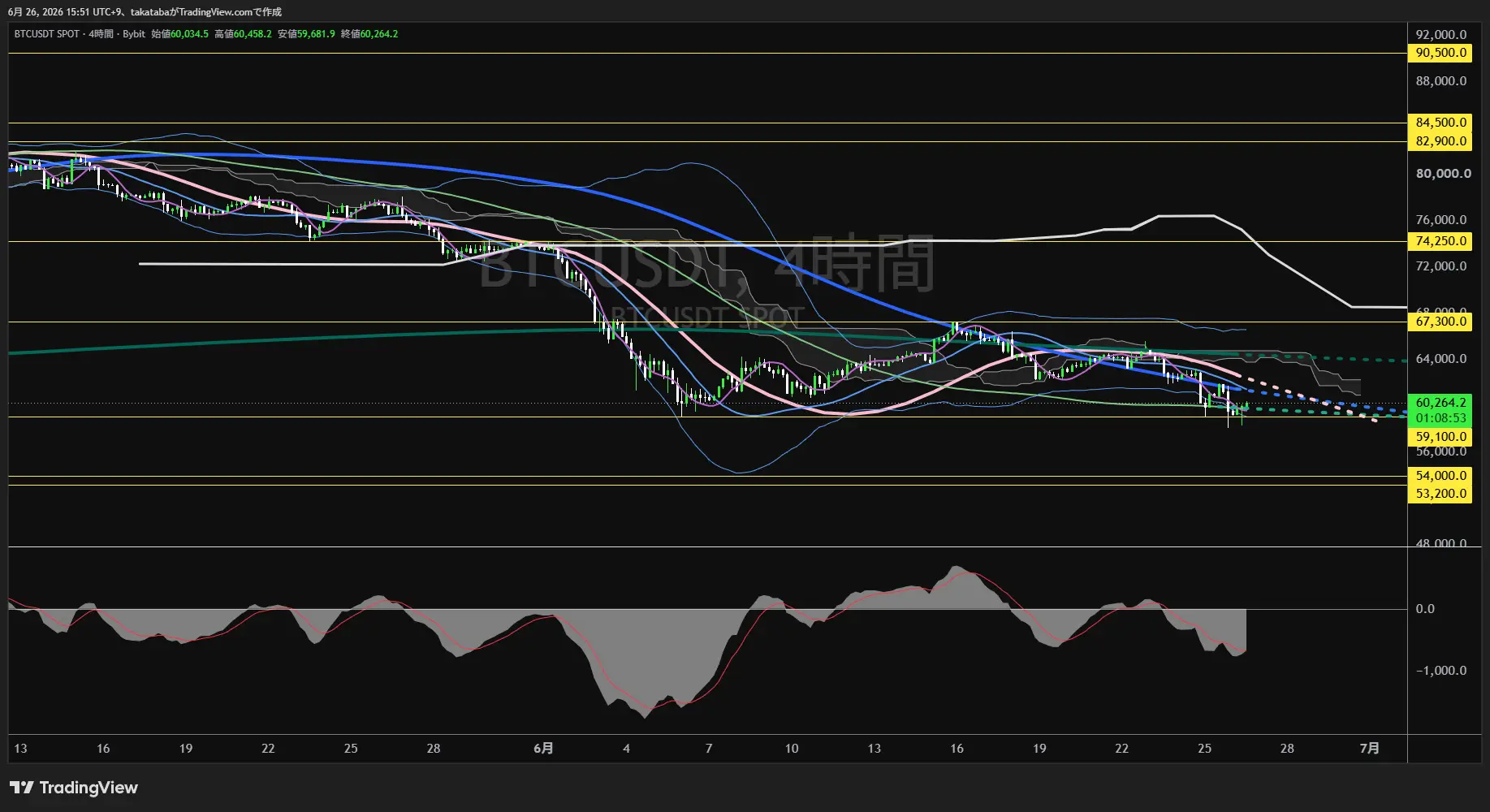Click the 72,000.0 axis label
Screen dimensions: 1490x812
click(x=1441, y=266)
